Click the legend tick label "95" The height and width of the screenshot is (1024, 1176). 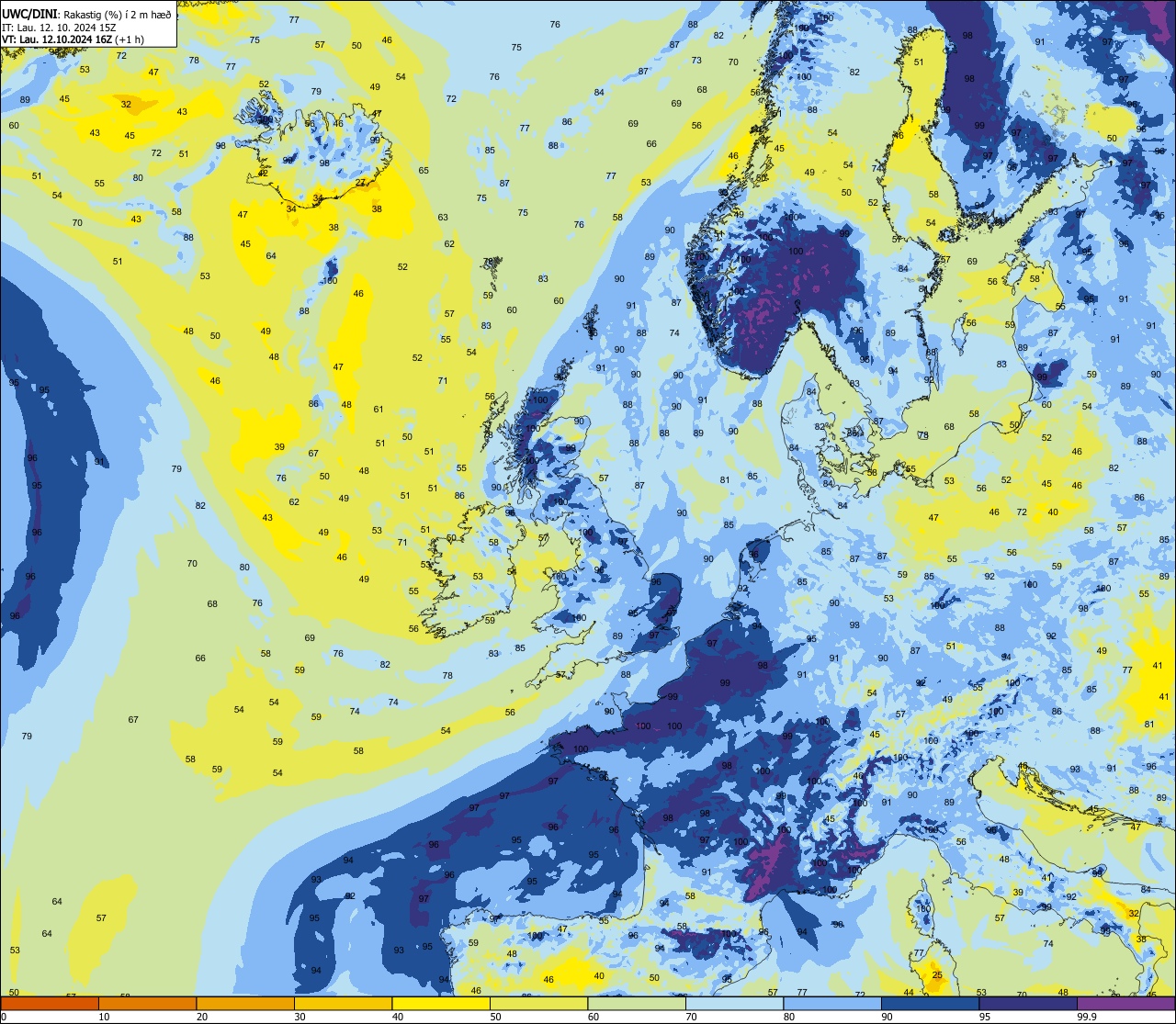point(985,1016)
